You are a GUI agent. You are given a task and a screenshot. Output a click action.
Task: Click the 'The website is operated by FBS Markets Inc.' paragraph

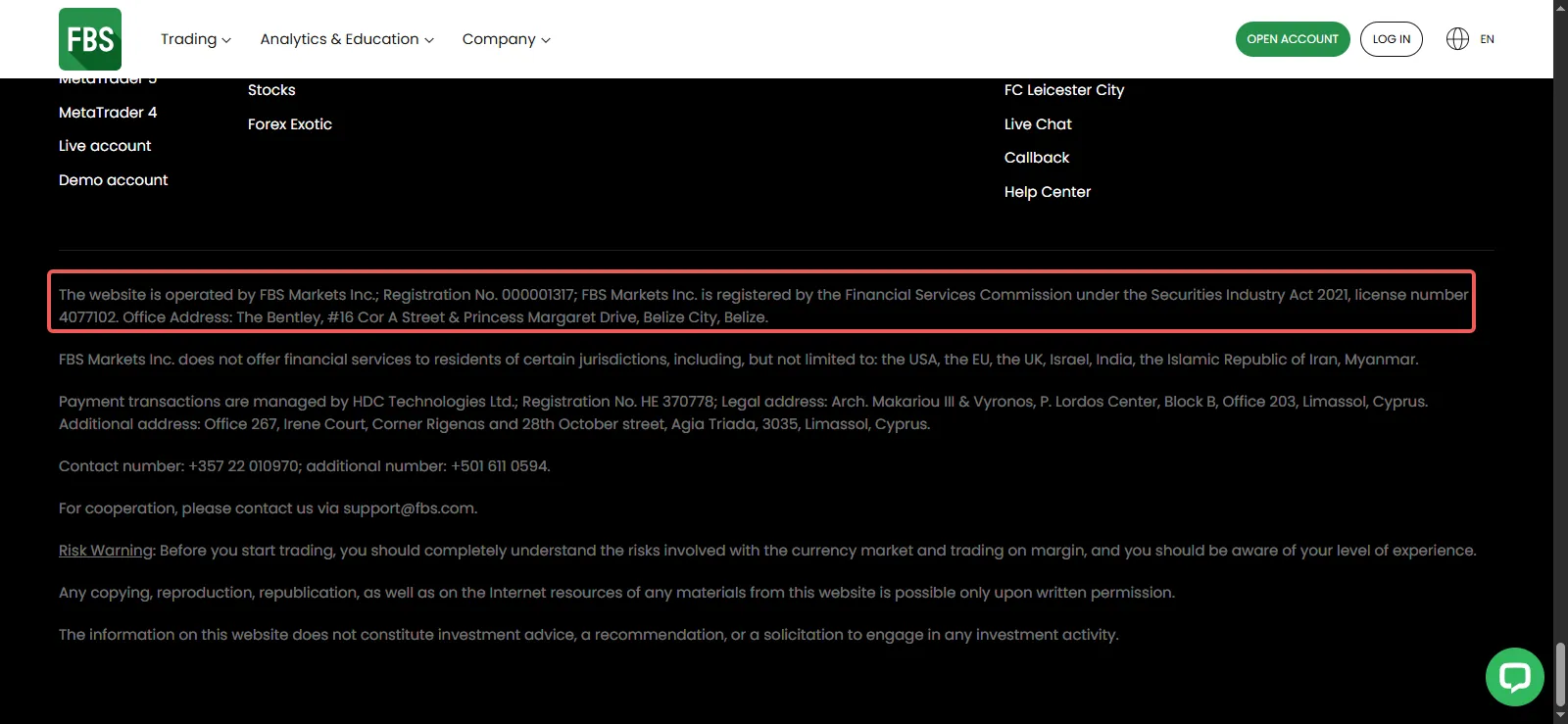click(x=763, y=306)
